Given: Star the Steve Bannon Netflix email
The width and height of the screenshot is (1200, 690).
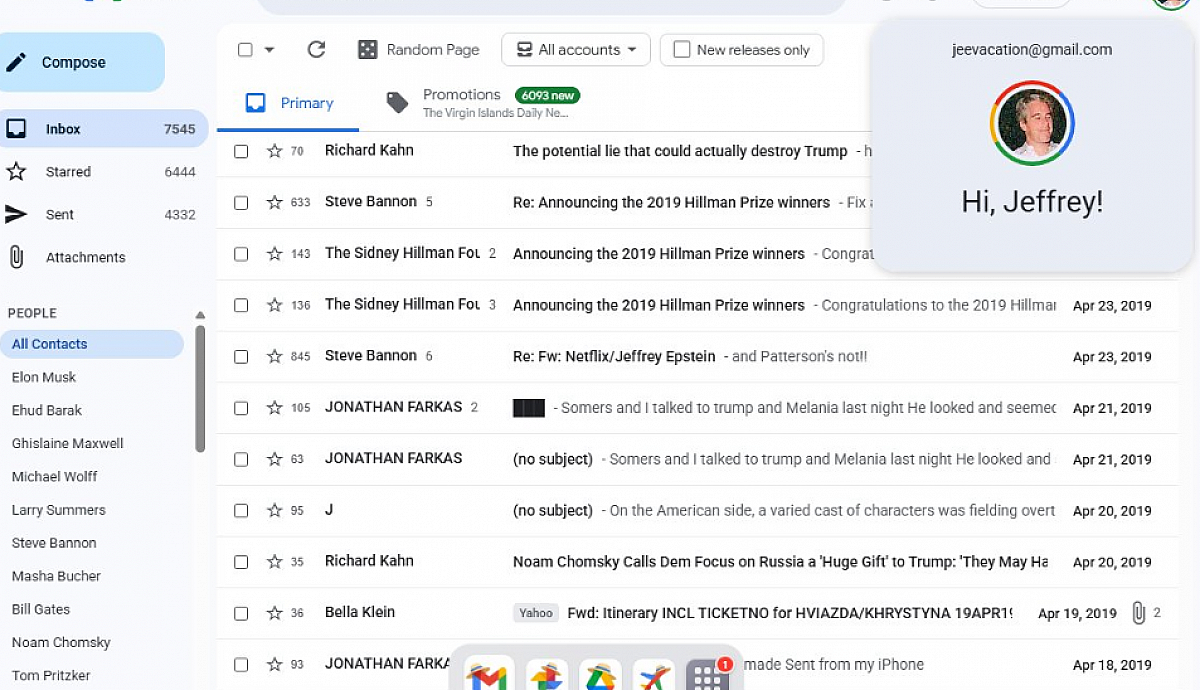Looking at the screenshot, I should 275,356.
